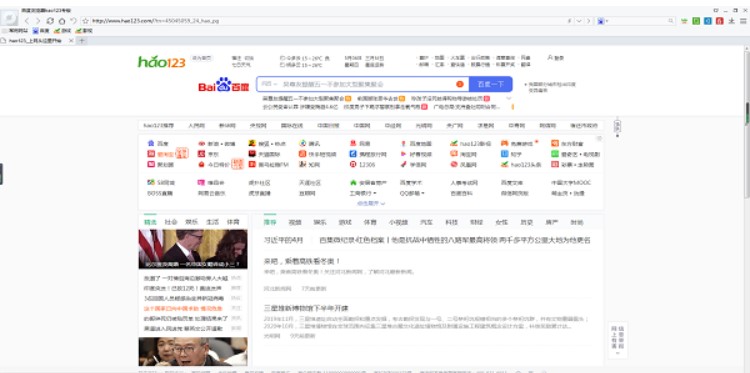Open the browser home page icon

(62, 21)
